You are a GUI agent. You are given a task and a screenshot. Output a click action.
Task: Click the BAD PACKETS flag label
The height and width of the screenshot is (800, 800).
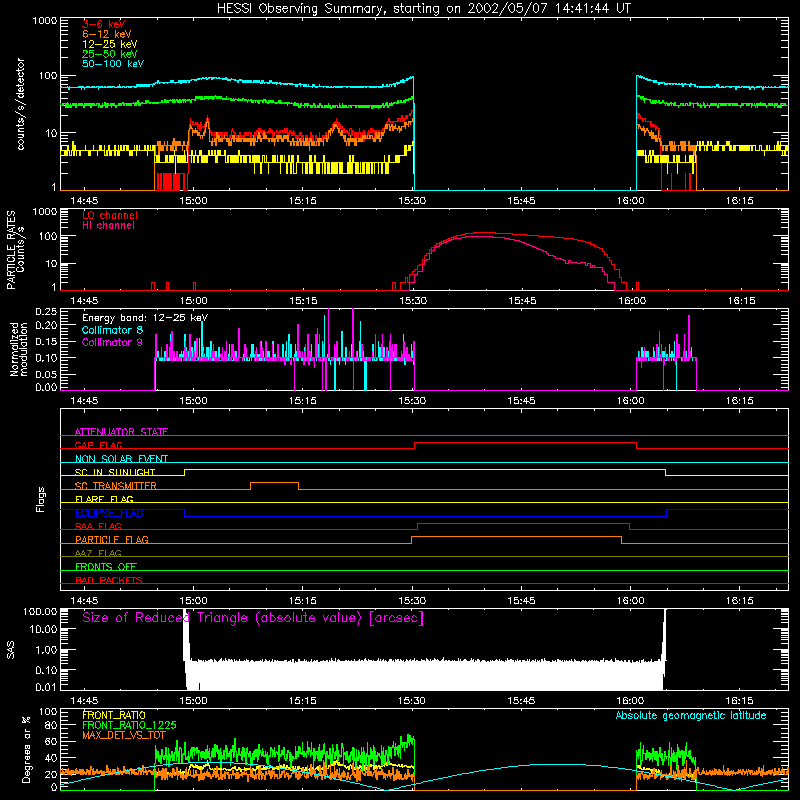(x=109, y=581)
